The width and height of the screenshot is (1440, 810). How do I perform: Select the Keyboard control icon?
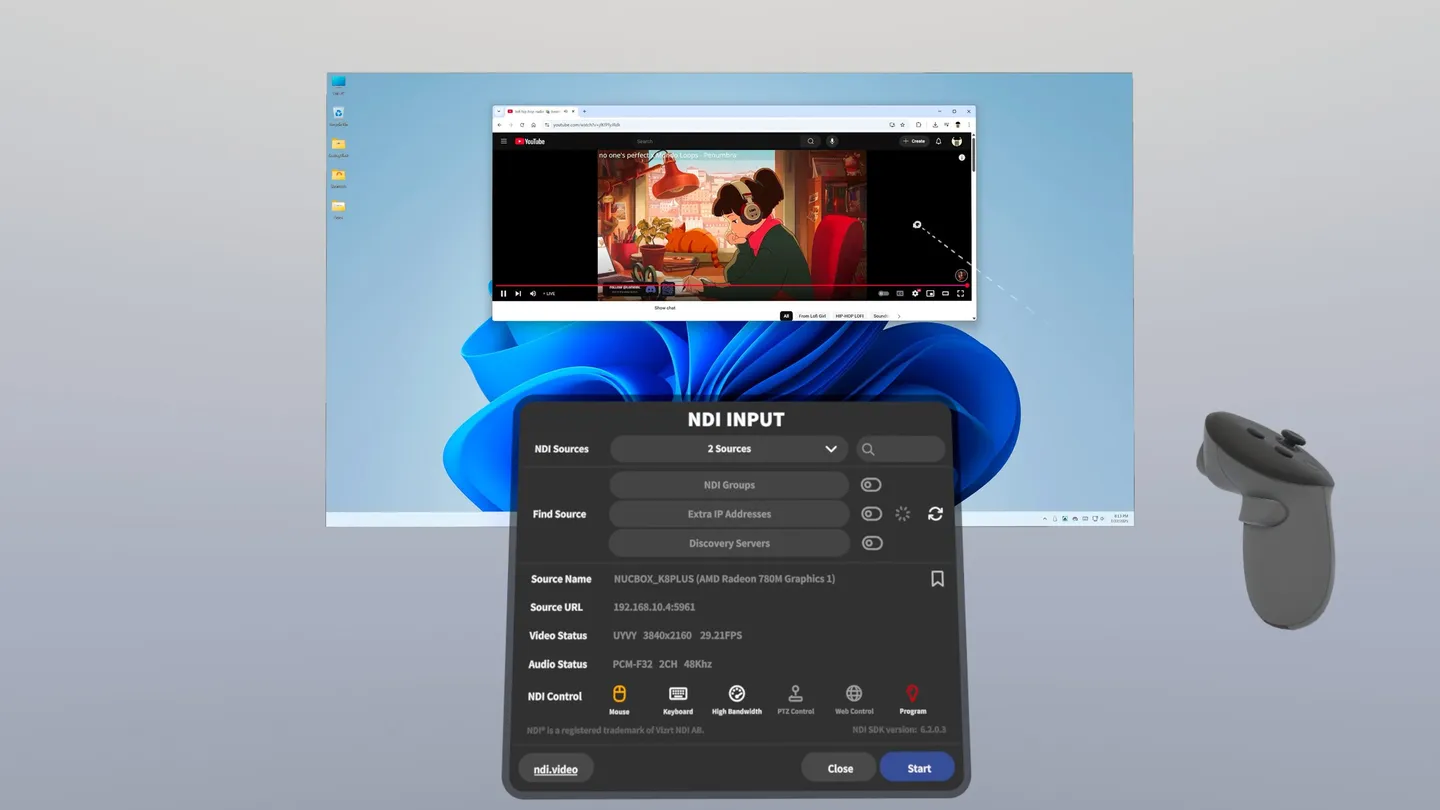[x=678, y=695]
